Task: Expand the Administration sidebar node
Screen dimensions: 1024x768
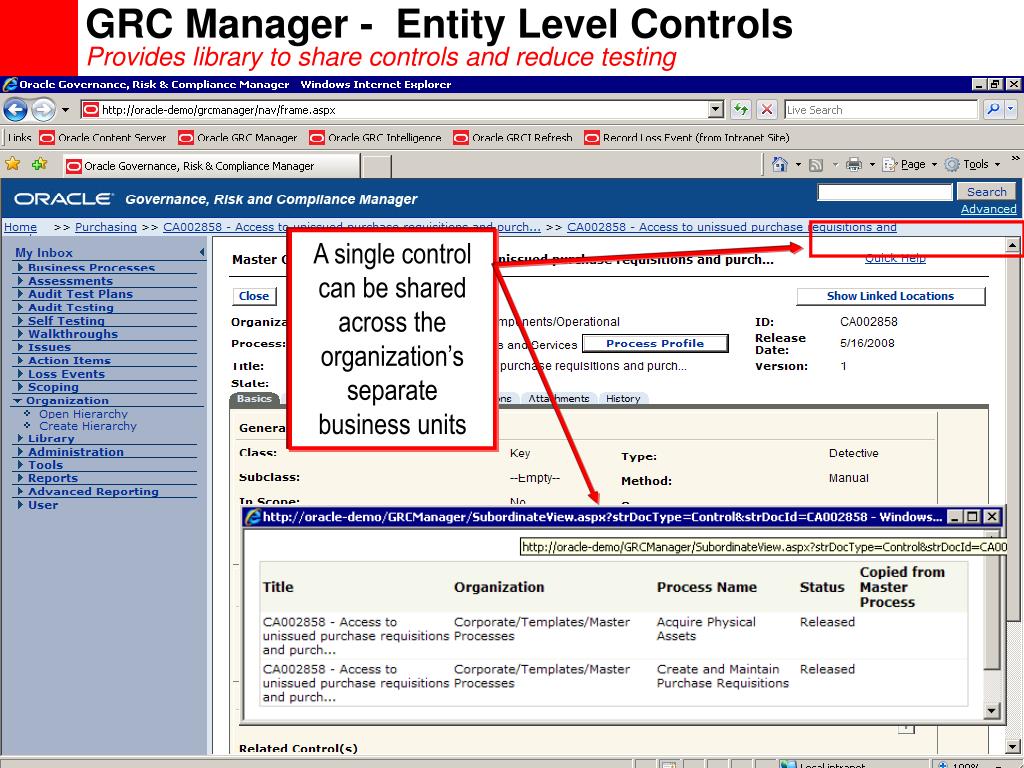Action: (x=20, y=451)
